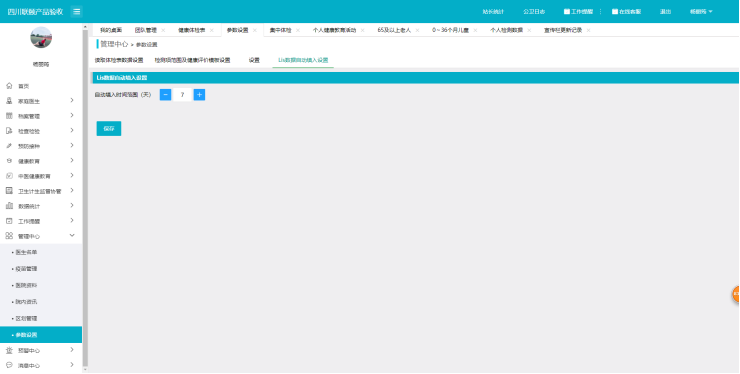740x374 pixels.
Task: Expand the 预警中心 menu chevron
Action: (72, 350)
